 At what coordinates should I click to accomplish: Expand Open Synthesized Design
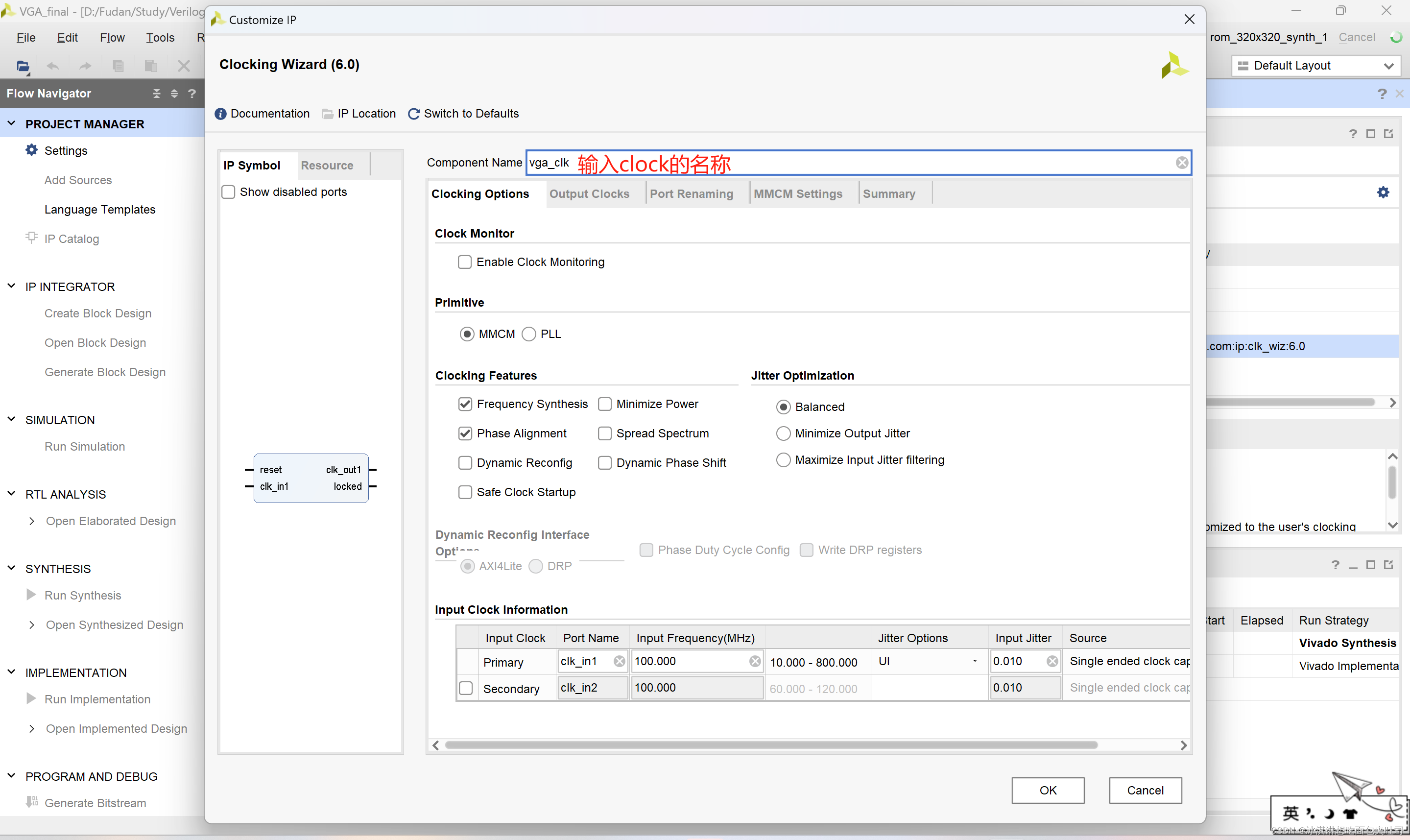32,625
